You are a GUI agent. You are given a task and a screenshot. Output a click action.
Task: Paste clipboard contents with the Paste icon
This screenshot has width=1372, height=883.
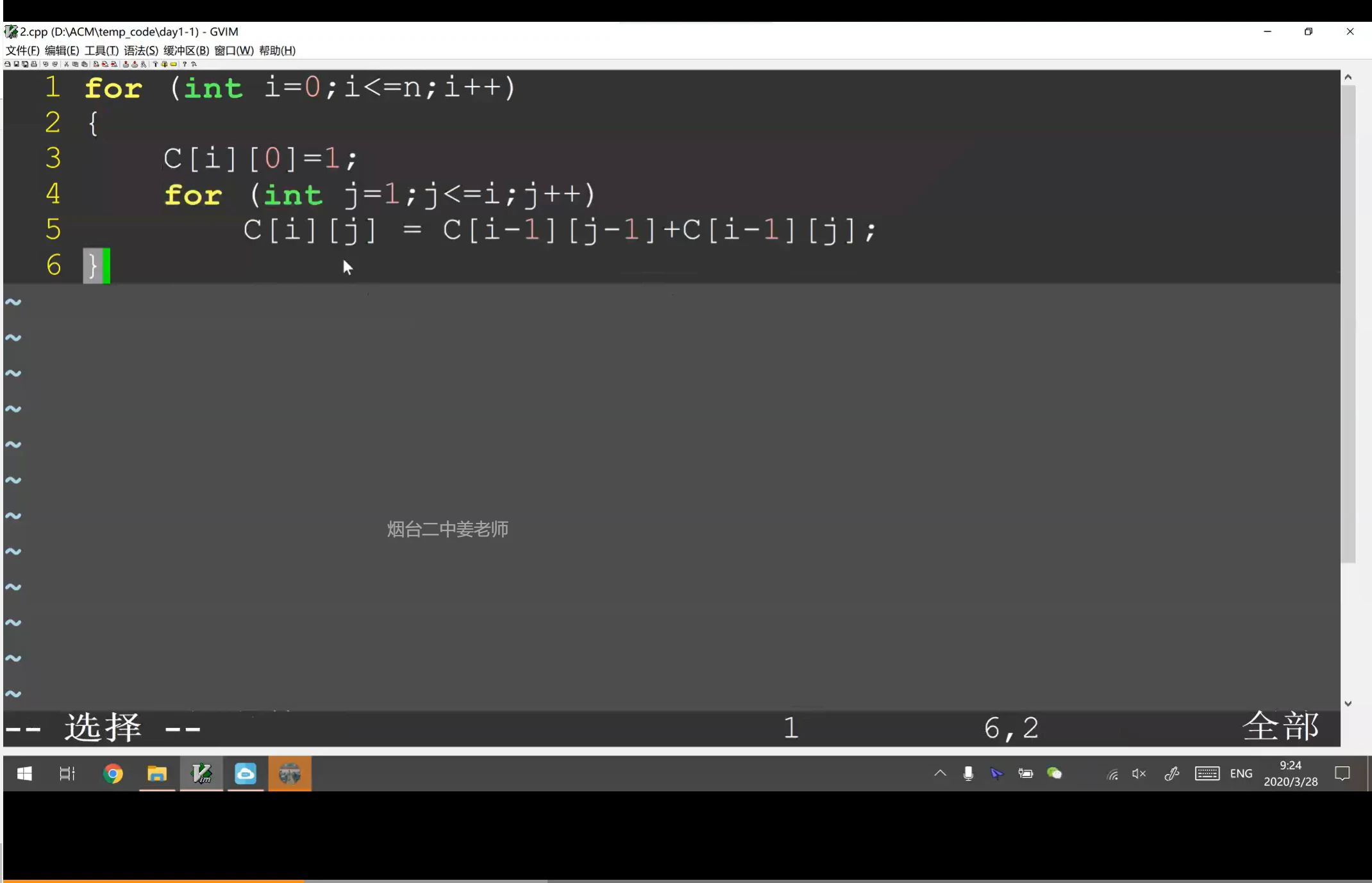(x=85, y=64)
